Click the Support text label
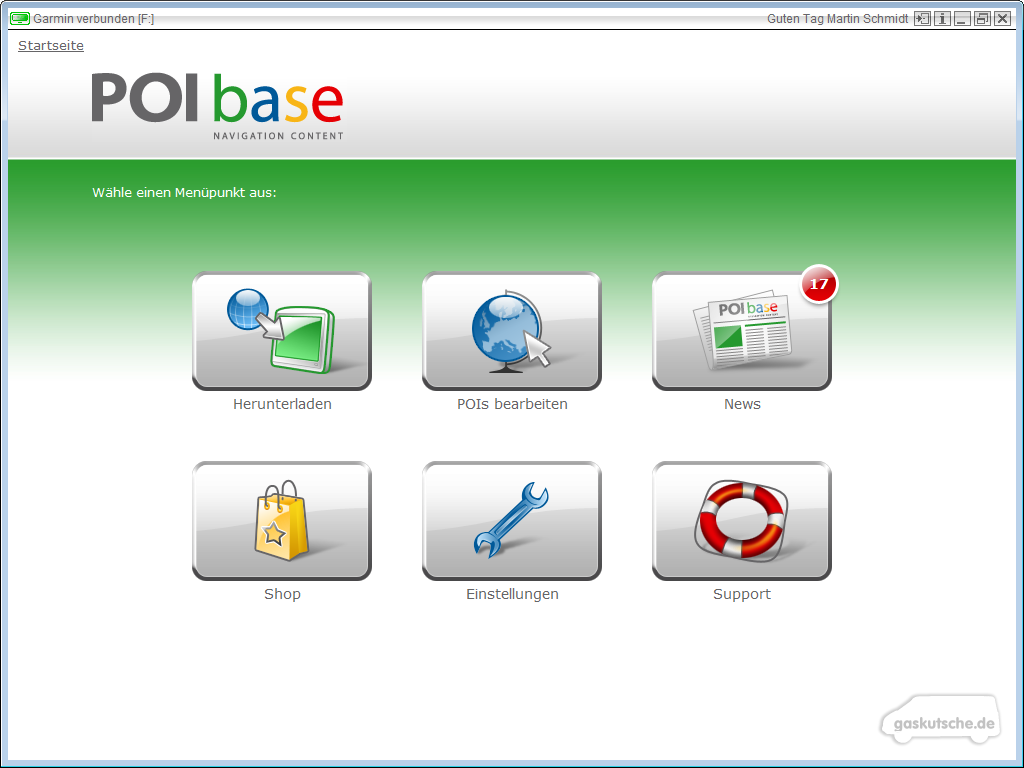The height and width of the screenshot is (768, 1024). [x=742, y=594]
